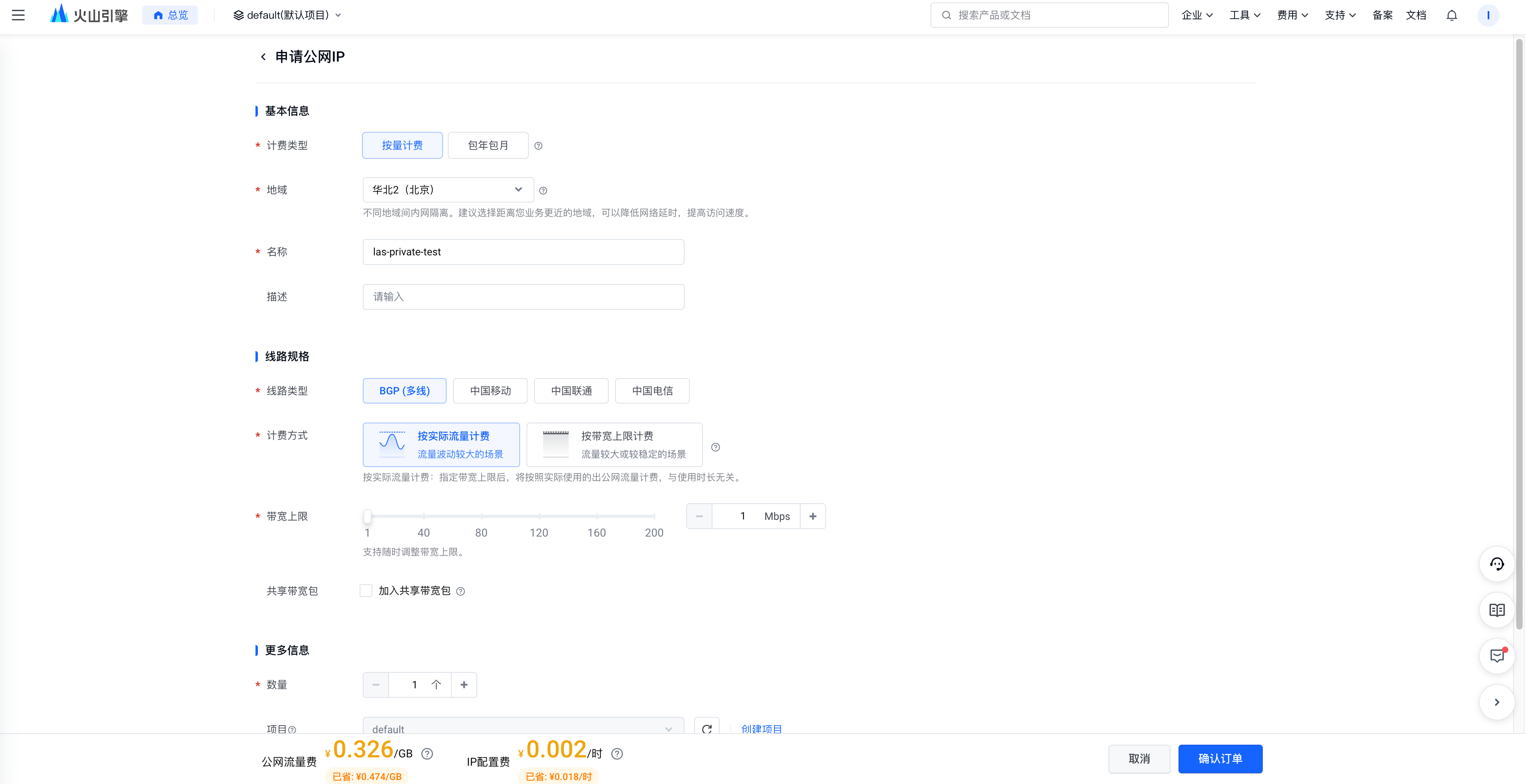Viewport: 1525px width, 784px height.
Task: Expand the 华北2（北京）region dropdown
Action: pos(448,190)
